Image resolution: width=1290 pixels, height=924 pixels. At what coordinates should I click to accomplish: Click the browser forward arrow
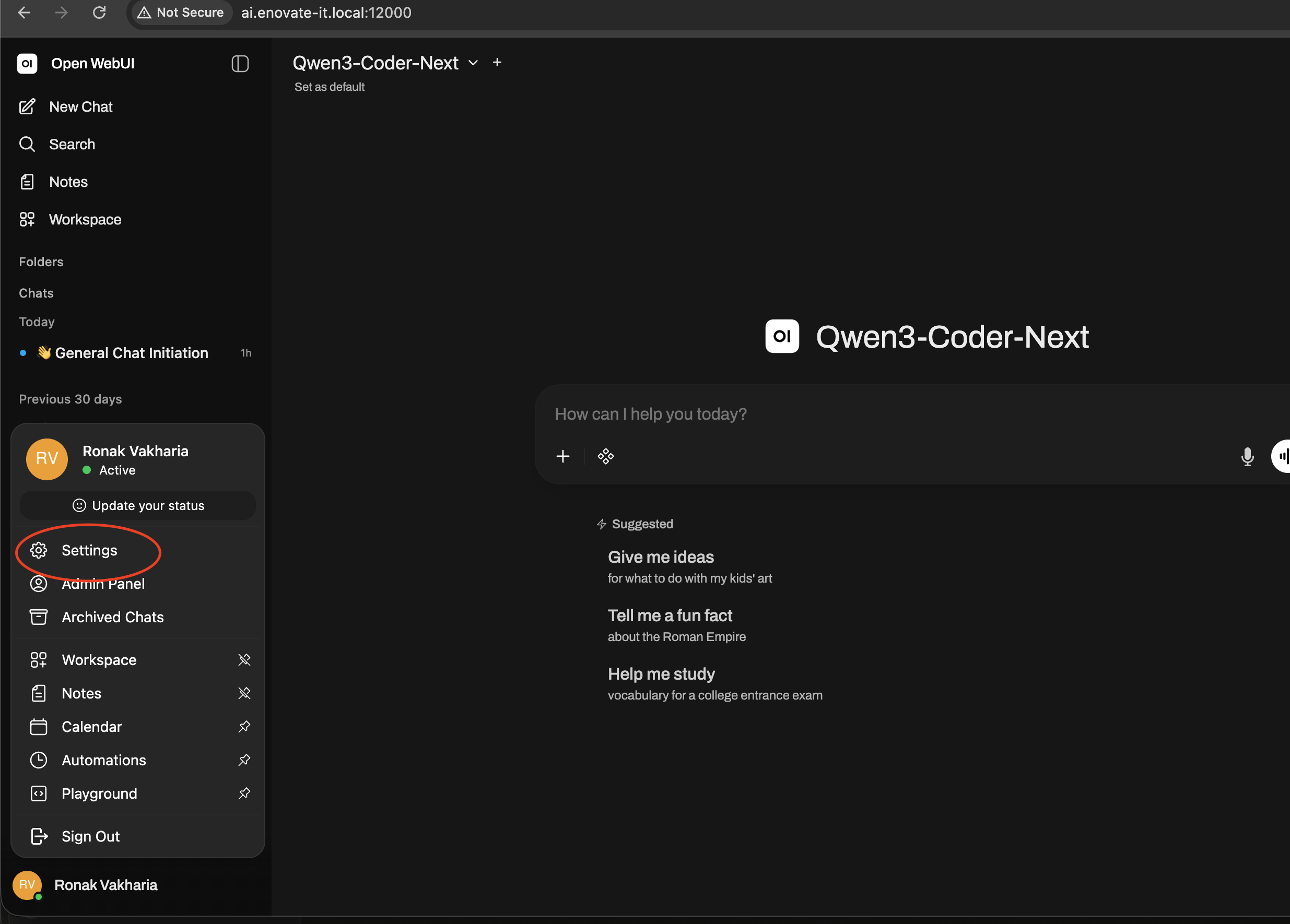click(x=62, y=13)
